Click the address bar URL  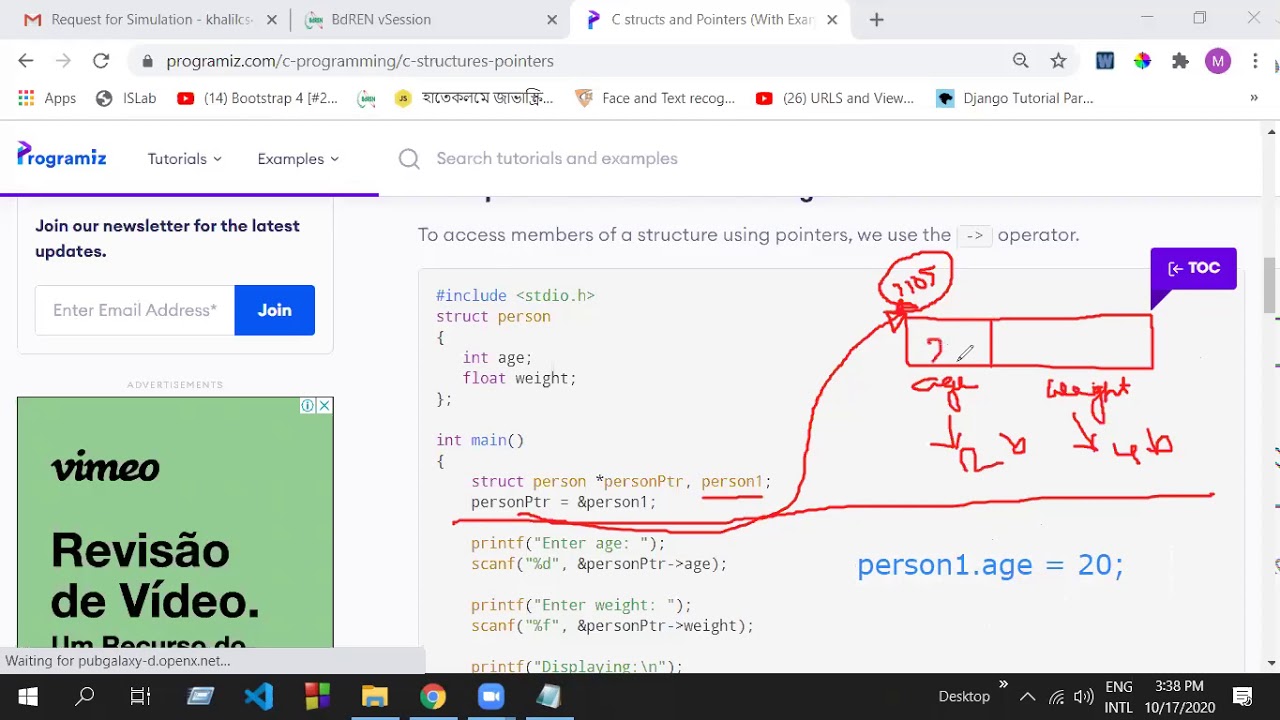click(360, 61)
